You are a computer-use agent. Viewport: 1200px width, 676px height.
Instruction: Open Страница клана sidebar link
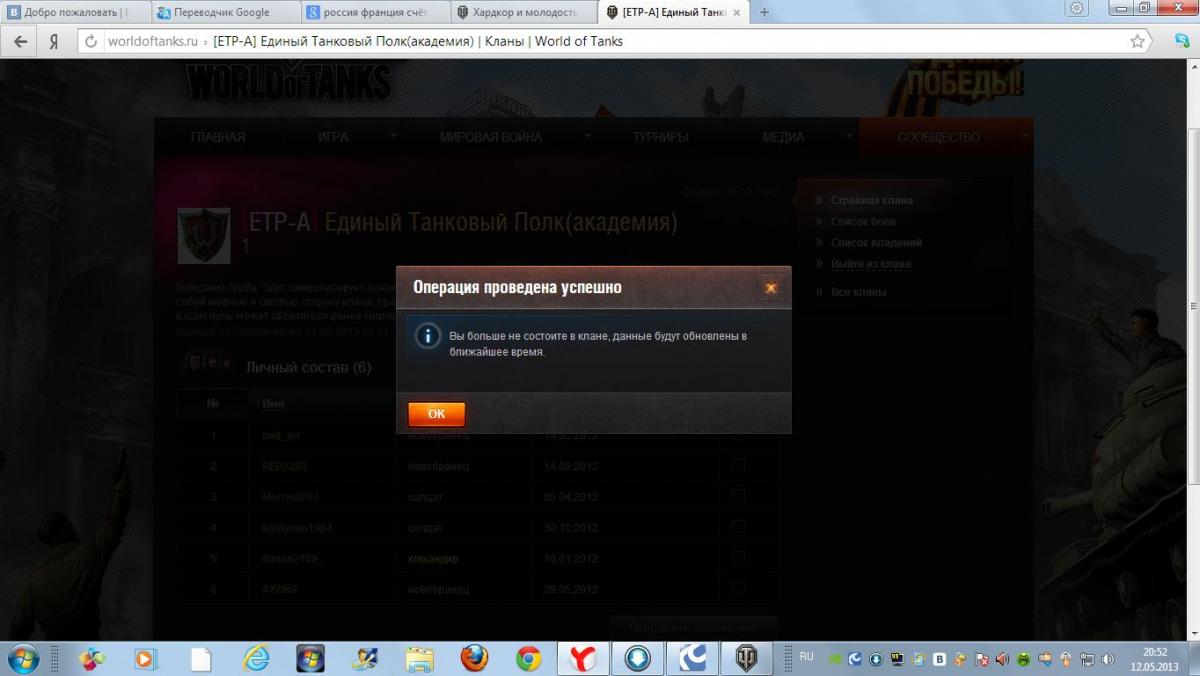(x=871, y=200)
